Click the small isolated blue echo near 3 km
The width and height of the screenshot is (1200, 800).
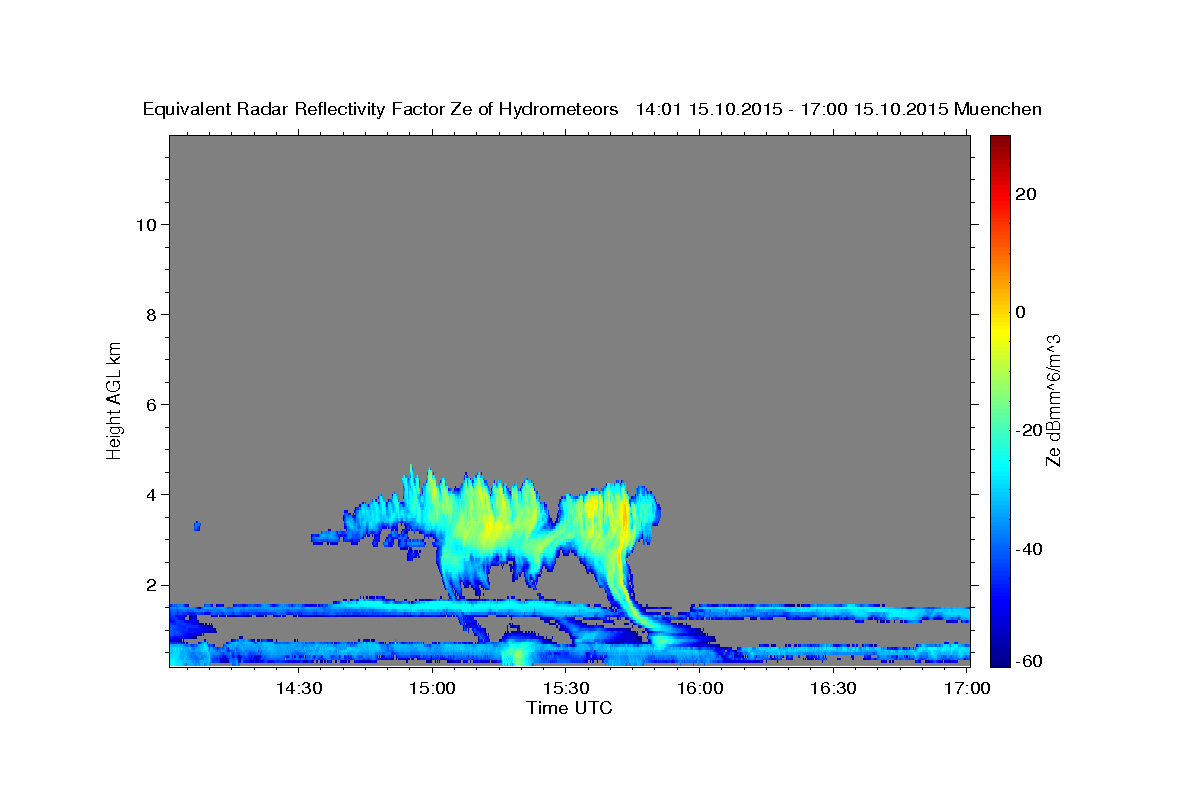click(198, 525)
